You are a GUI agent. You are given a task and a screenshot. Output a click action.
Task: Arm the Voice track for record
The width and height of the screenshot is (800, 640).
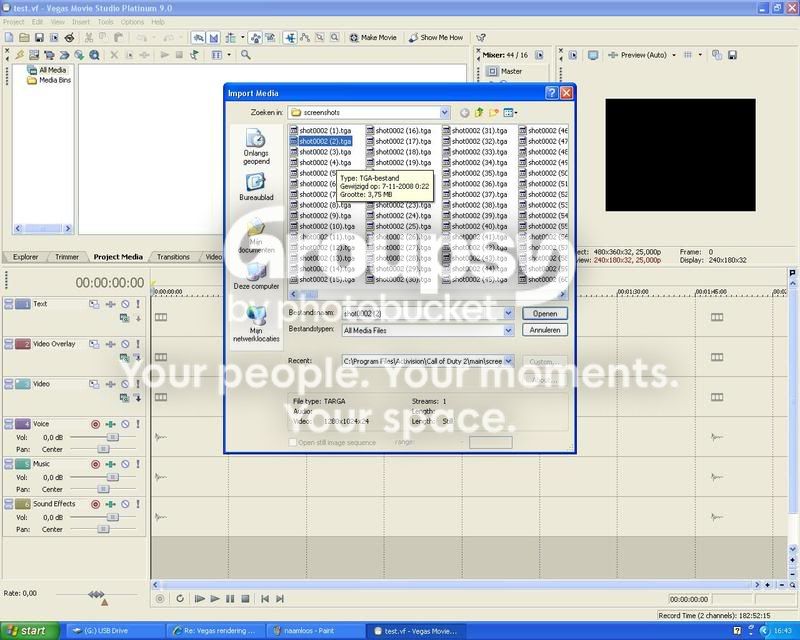pyautogui.click(x=95, y=424)
